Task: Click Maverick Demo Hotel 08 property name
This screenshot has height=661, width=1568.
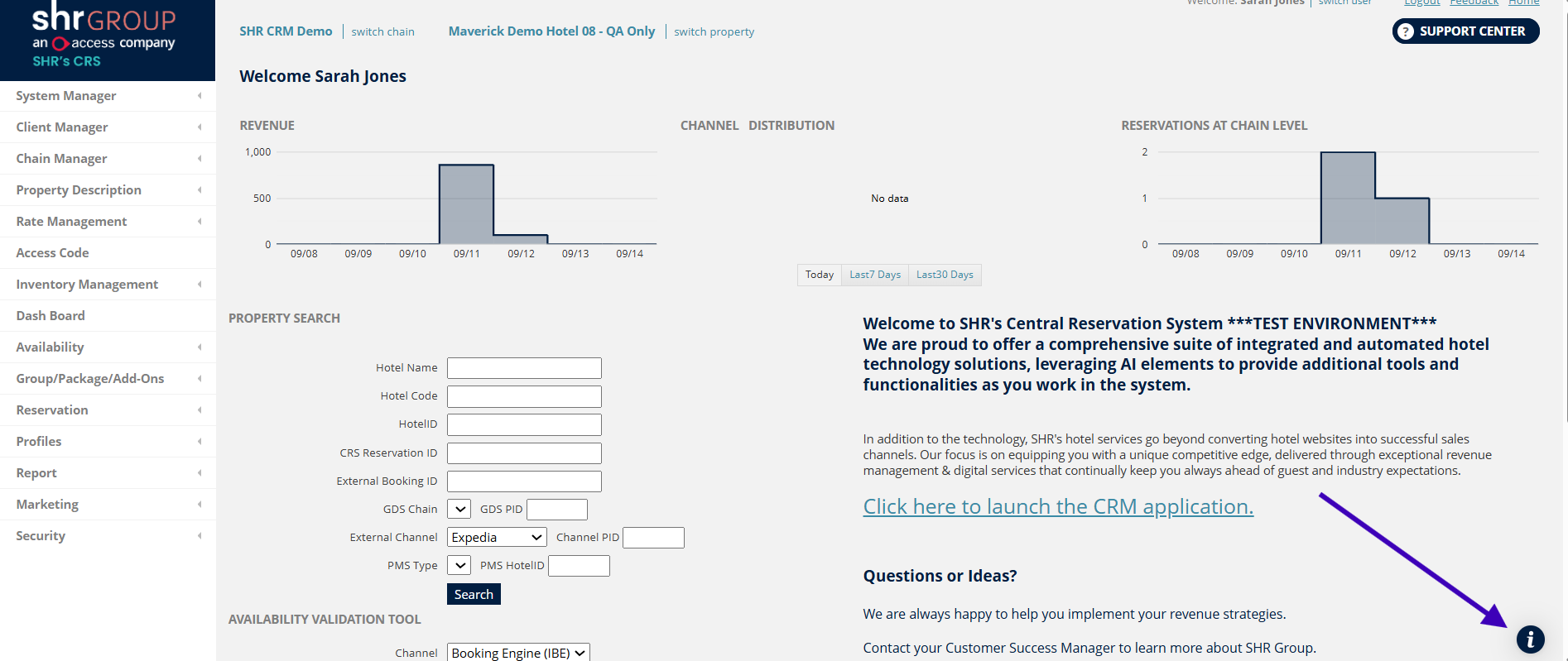Action: [x=551, y=31]
